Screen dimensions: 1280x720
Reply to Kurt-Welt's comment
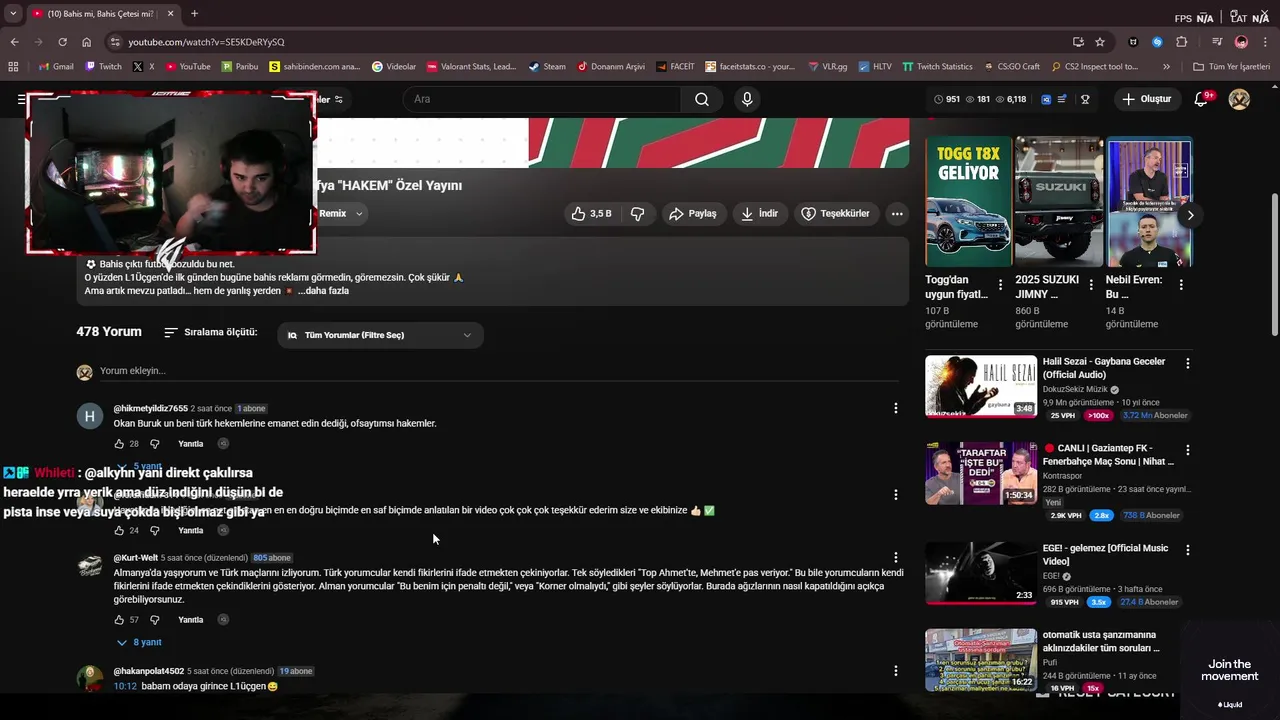(190, 620)
